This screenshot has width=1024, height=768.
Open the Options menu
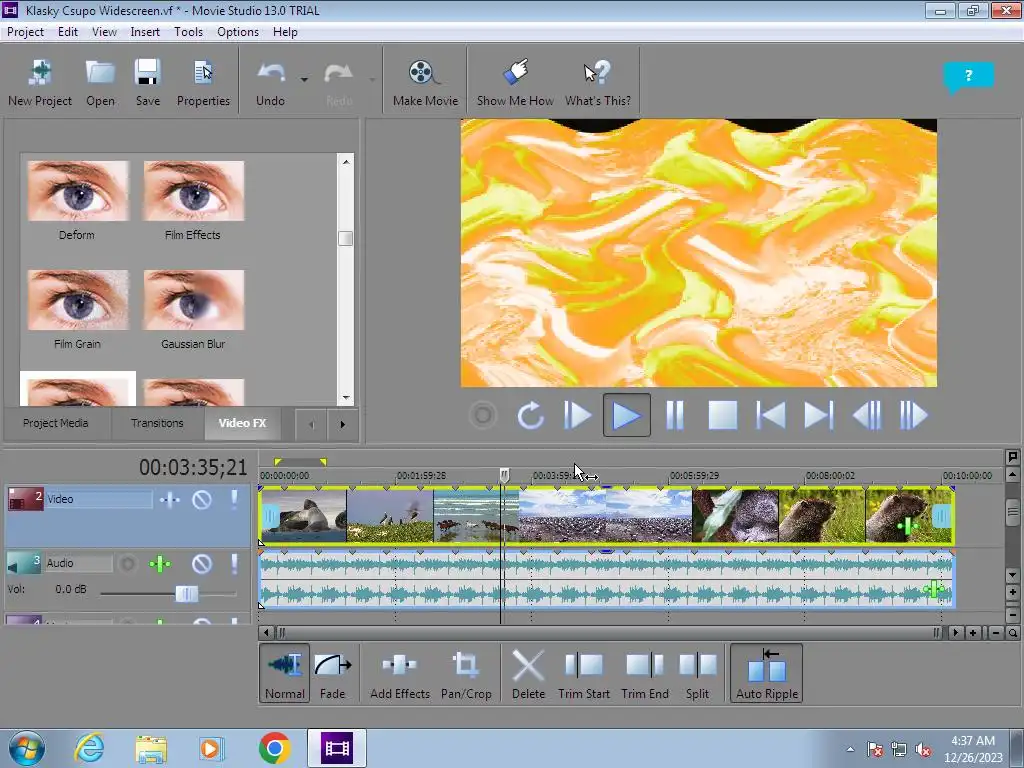238,32
